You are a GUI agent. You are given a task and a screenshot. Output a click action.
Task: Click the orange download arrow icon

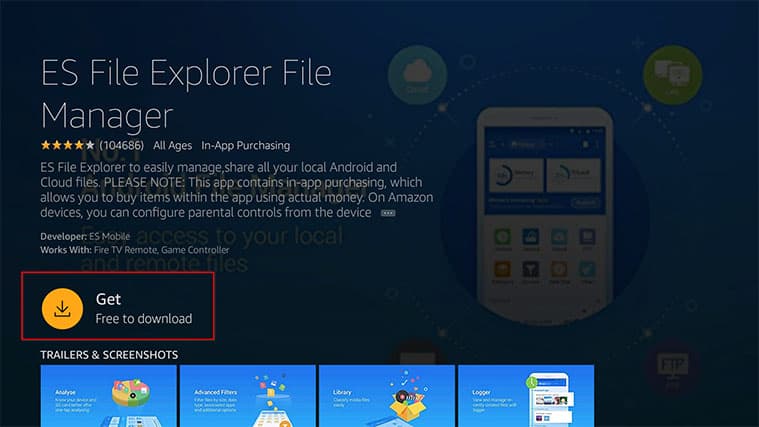click(x=61, y=308)
